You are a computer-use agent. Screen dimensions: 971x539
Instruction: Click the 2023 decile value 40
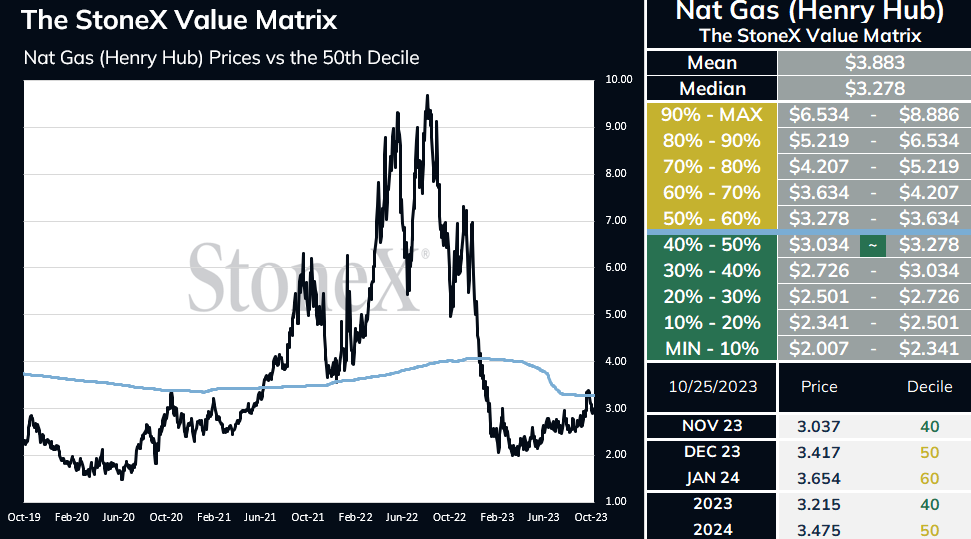(x=930, y=504)
